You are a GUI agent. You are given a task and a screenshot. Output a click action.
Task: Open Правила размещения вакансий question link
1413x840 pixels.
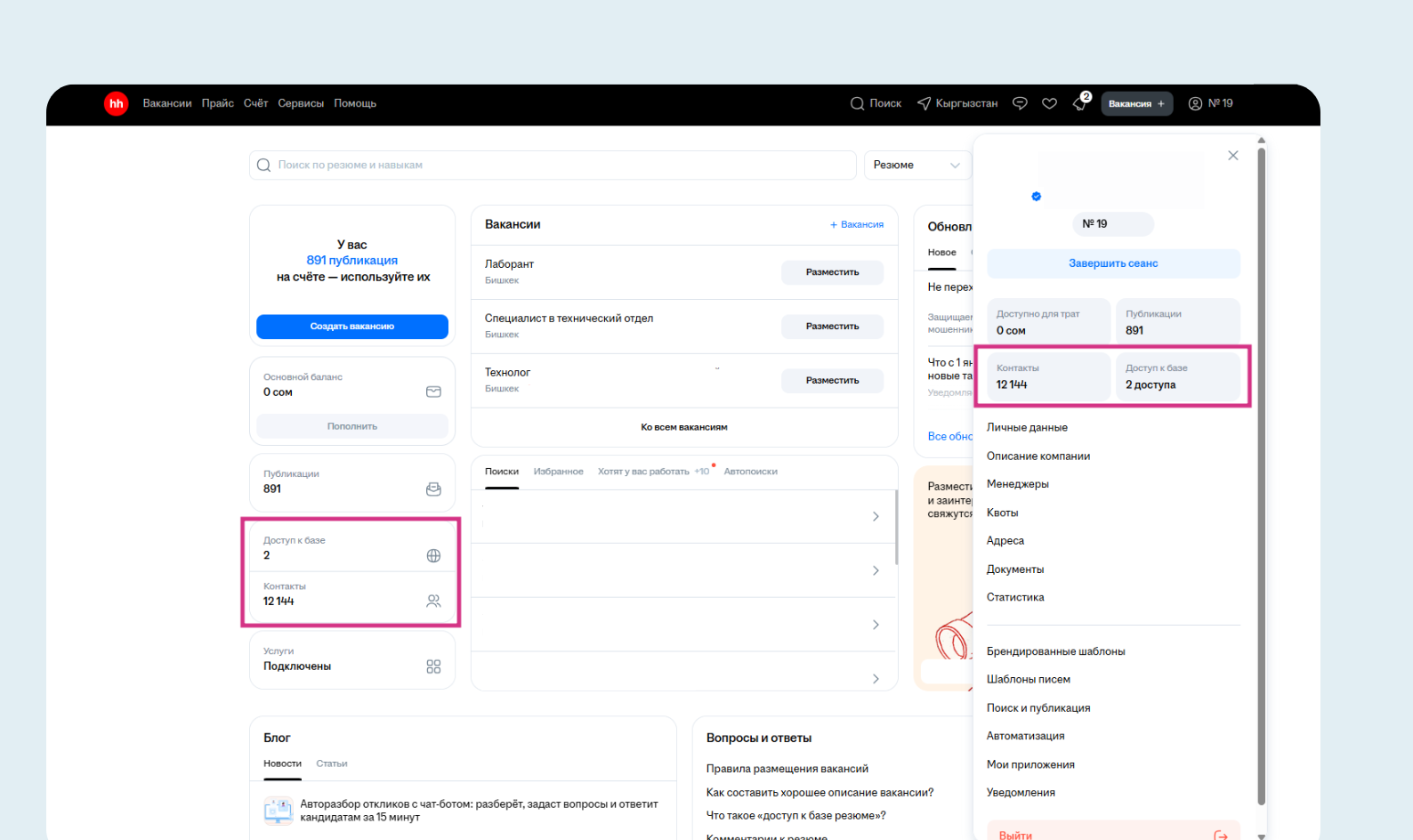click(787, 769)
